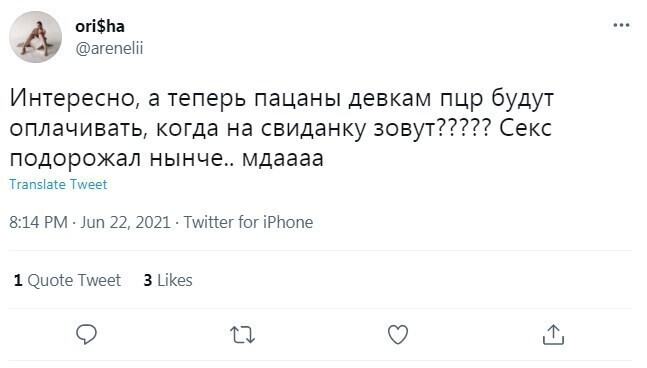The height and width of the screenshot is (368, 647).
Task: Retweet using the arrows icon
Action: [x=242, y=335]
